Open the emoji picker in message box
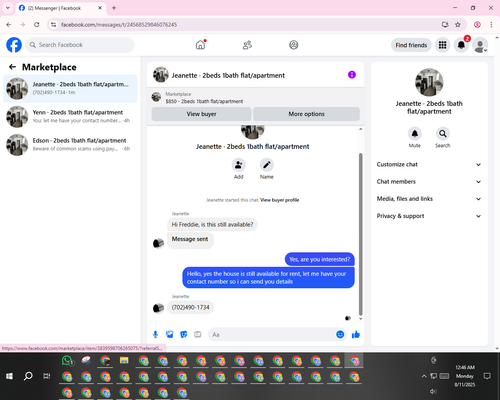The height and width of the screenshot is (400, 500). pos(340,334)
